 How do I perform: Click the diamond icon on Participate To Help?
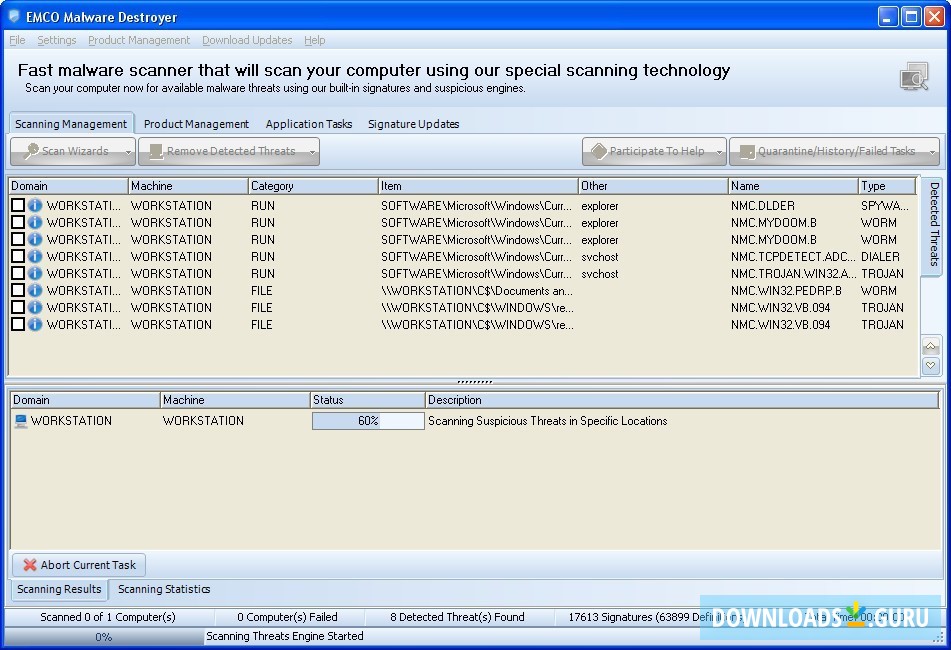coord(599,151)
